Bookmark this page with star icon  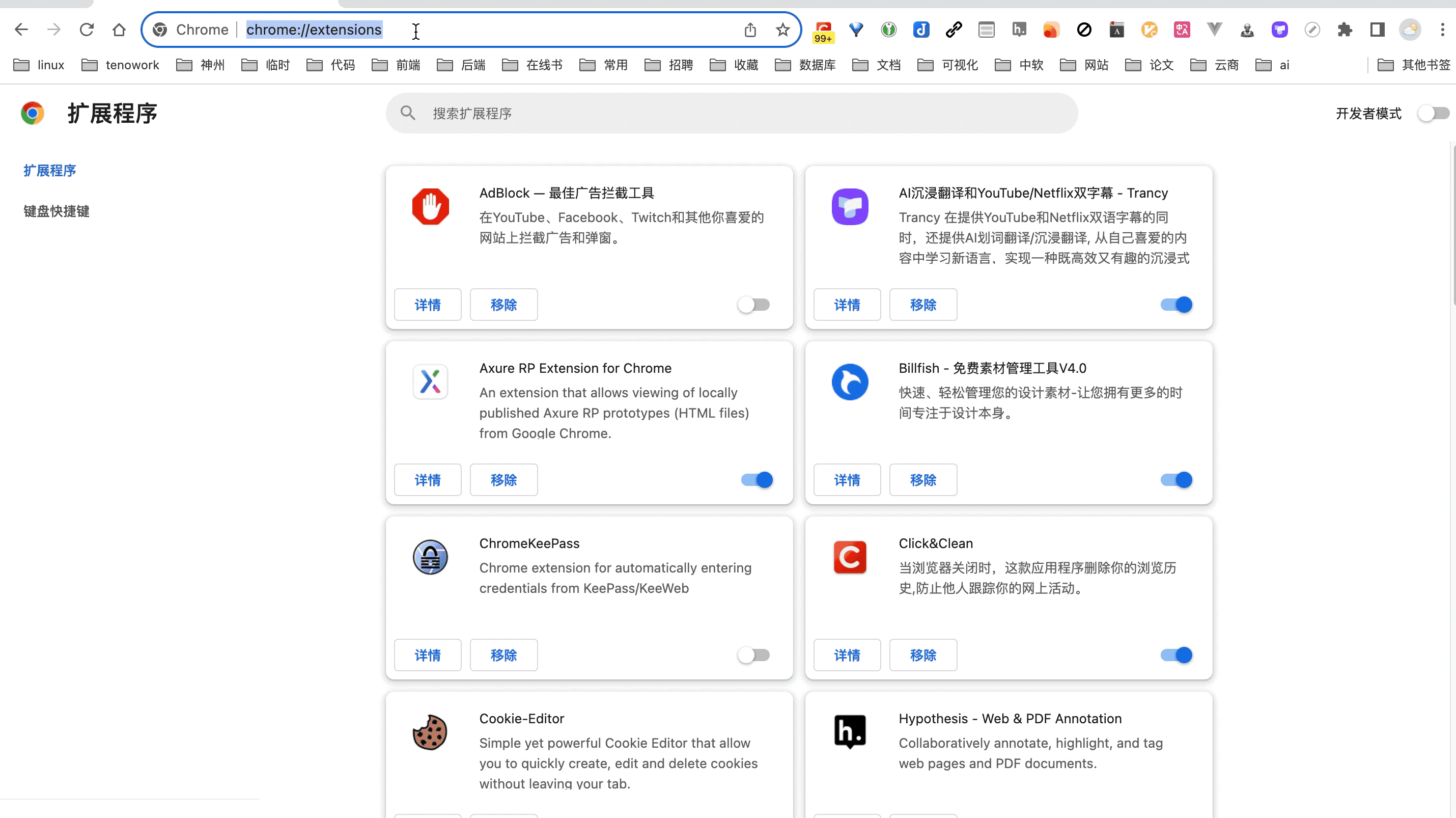(782, 30)
